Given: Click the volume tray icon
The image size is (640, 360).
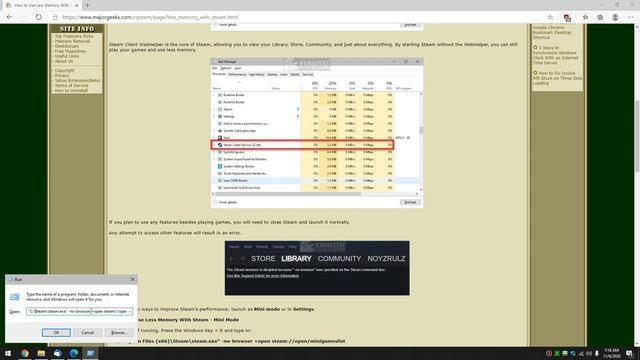Looking at the screenshot, I should point(589,353).
